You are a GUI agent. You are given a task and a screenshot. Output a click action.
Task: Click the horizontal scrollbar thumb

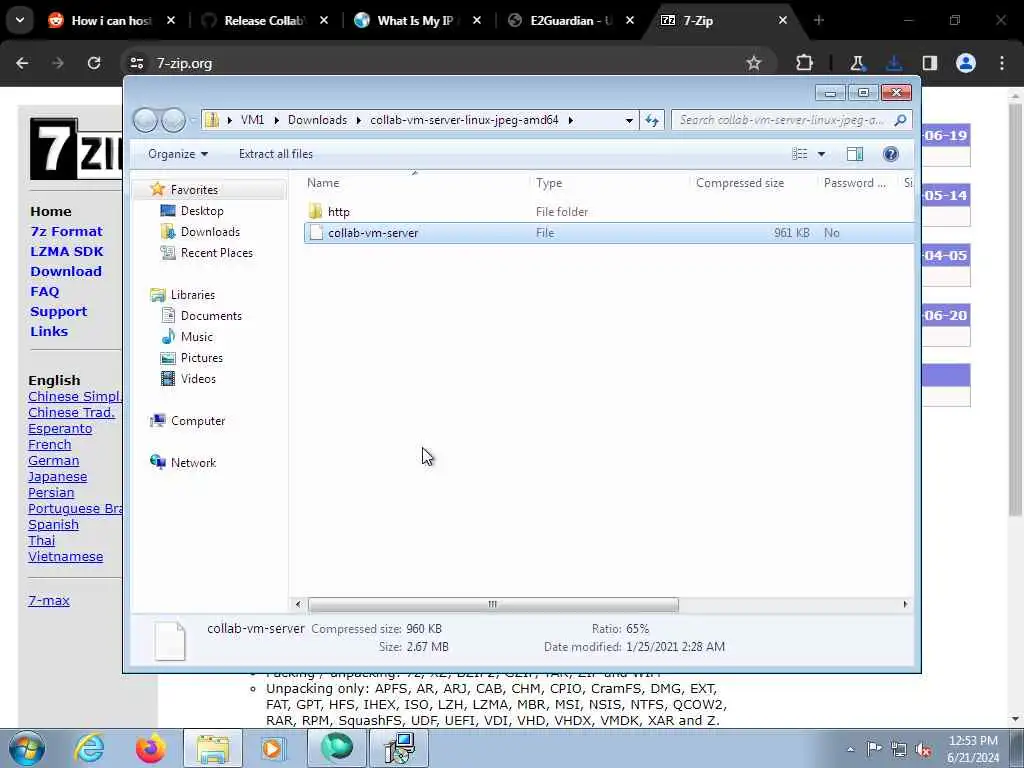point(493,604)
